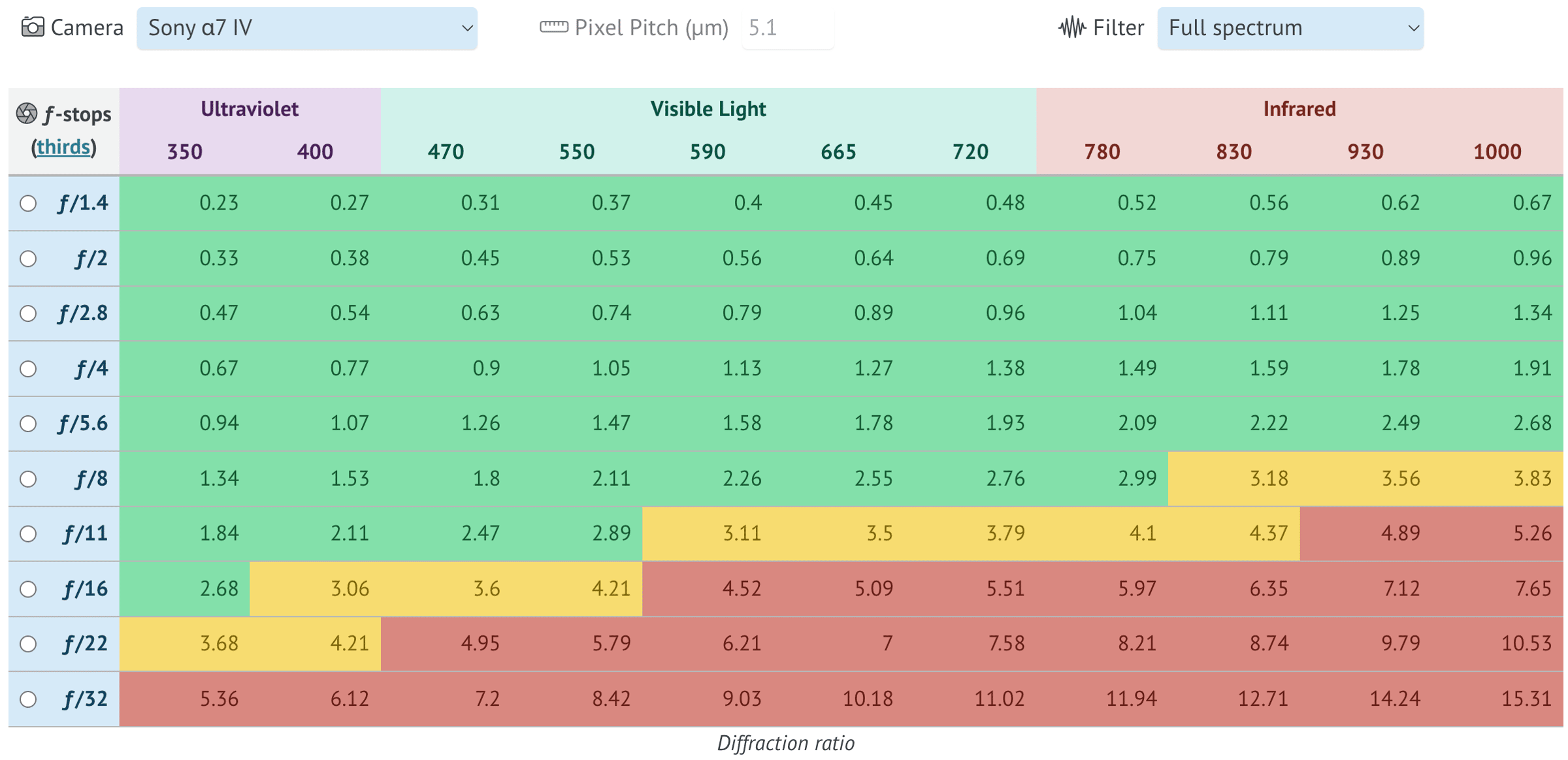1568x760 pixels.
Task: Click the 1000 wavelength column header
Action: click(x=1497, y=152)
